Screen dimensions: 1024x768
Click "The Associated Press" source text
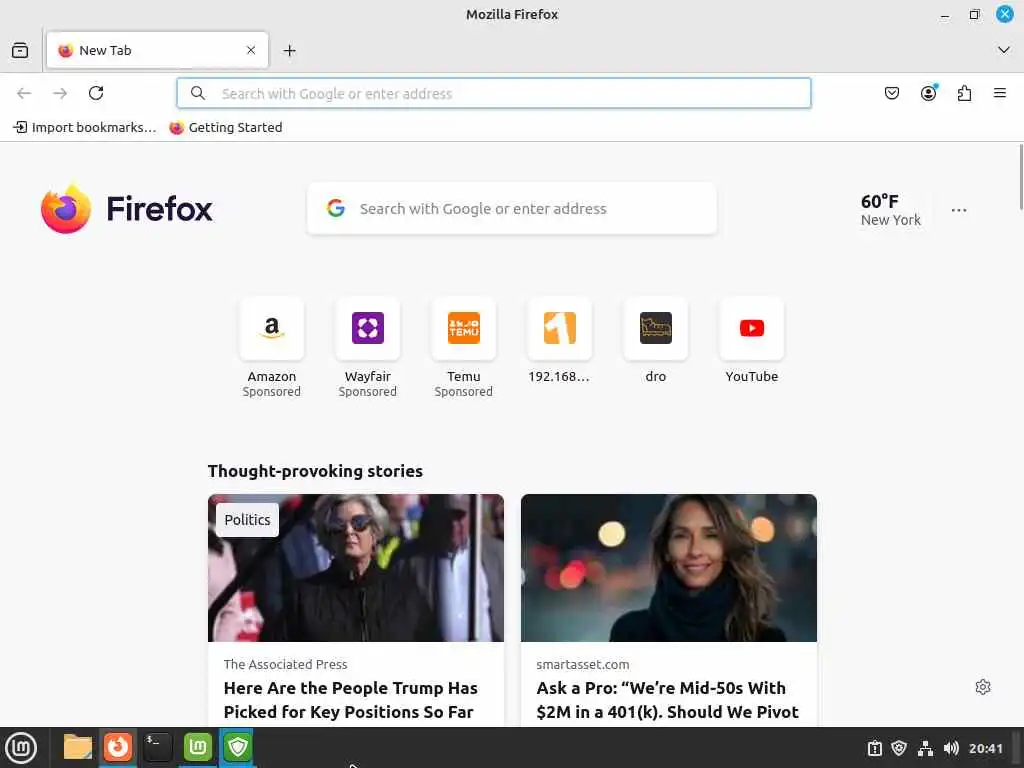285,664
